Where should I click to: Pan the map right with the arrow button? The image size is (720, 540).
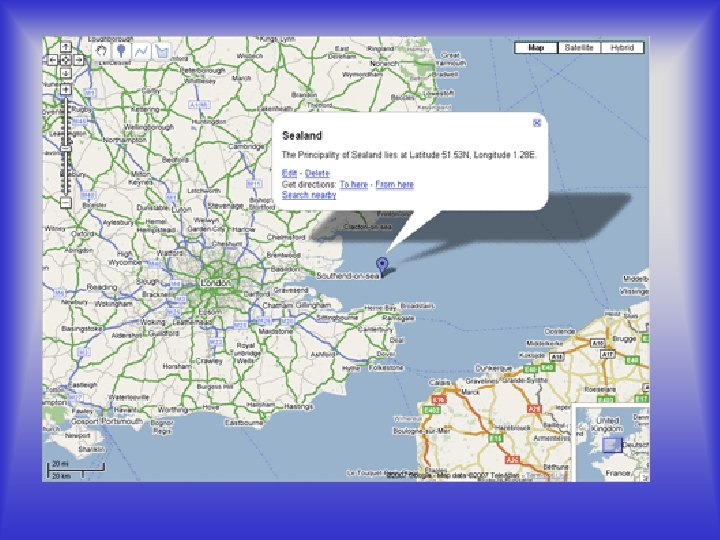click(79, 60)
